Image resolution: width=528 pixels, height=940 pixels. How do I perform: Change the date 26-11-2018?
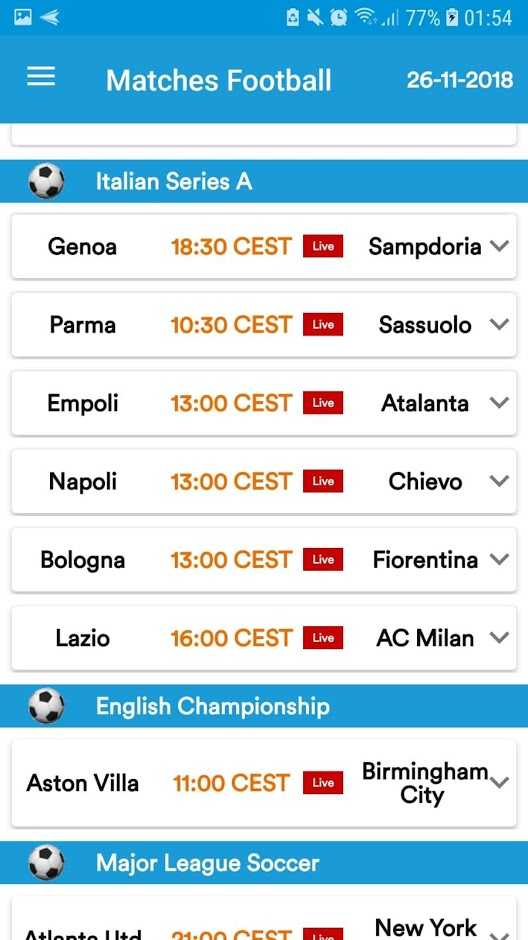click(460, 80)
